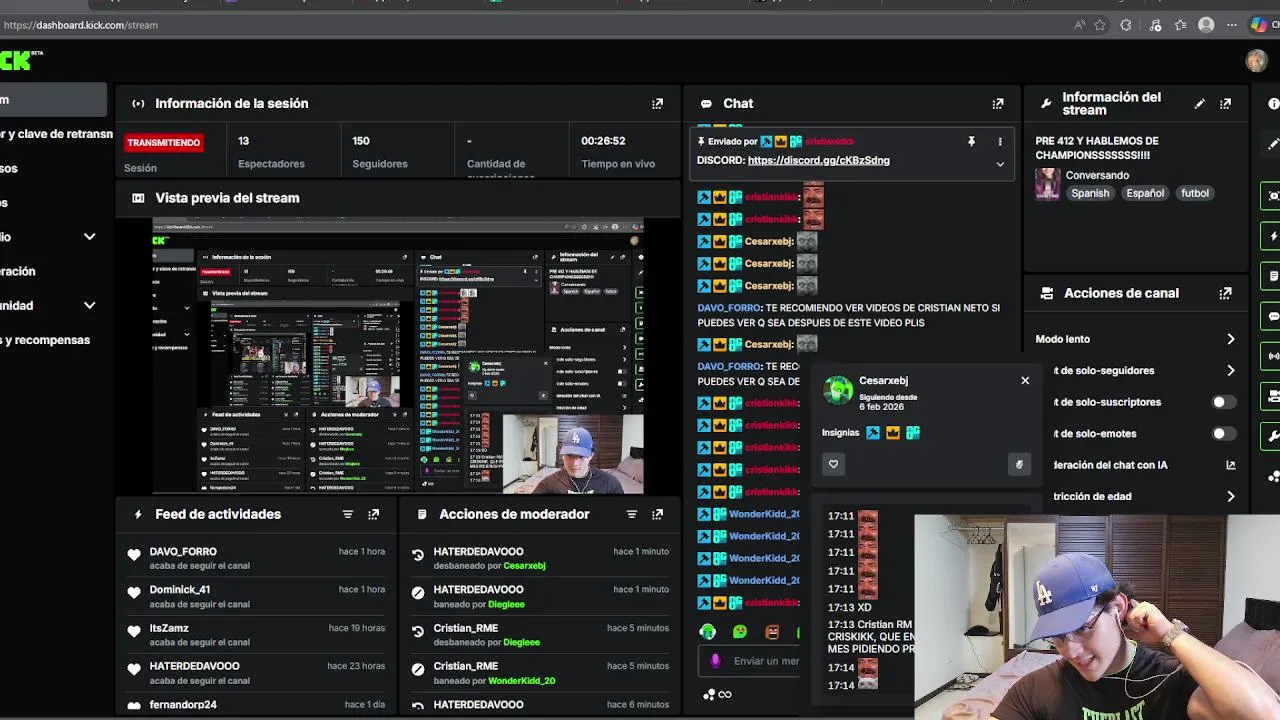
Task: Pop out the Feed de actividades panel
Action: click(x=373, y=514)
